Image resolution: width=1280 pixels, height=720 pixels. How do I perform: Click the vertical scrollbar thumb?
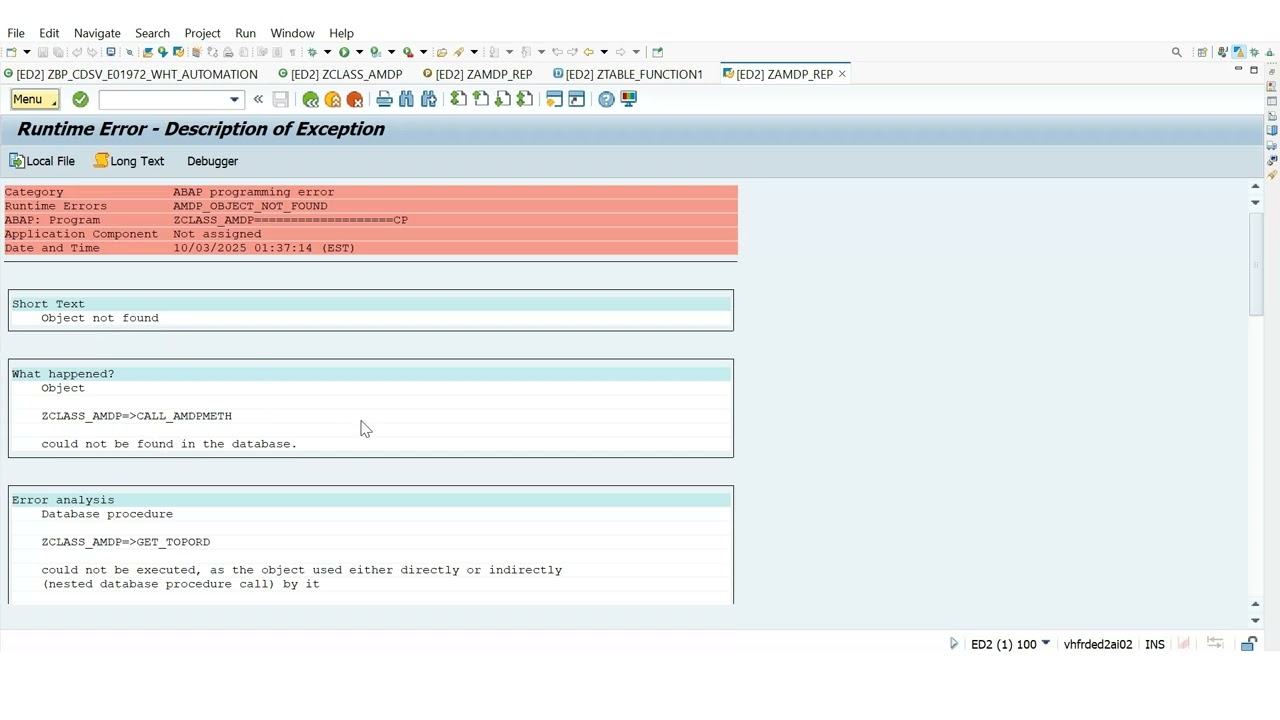(1255, 264)
